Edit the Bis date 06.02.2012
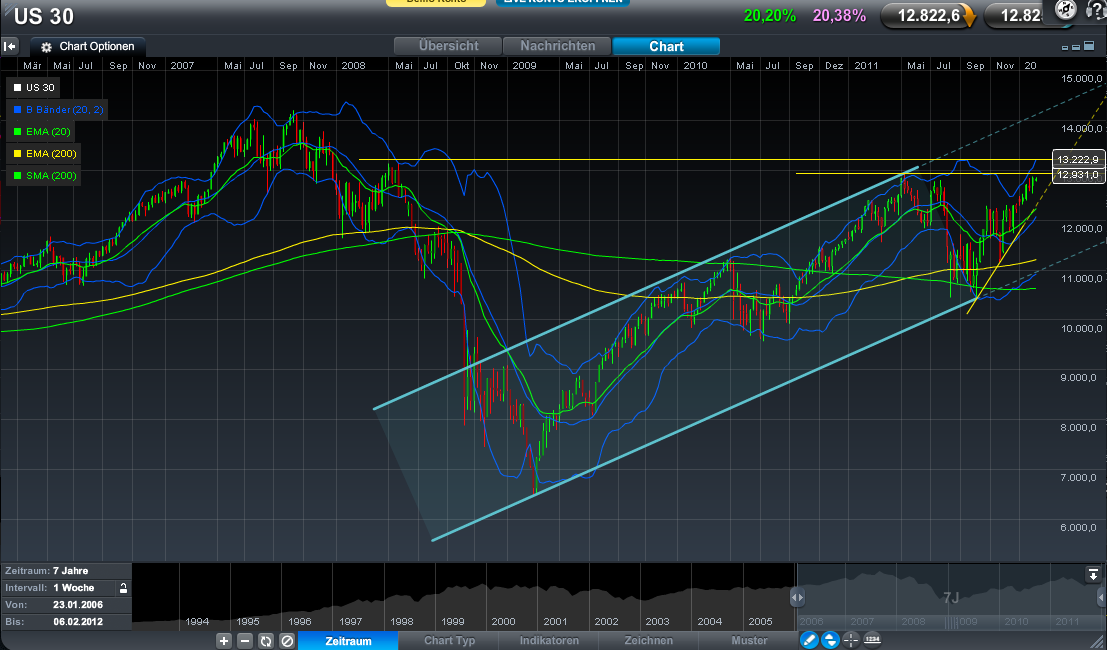The height and width of the screenshot is (650, 1107). coord(66,622)
